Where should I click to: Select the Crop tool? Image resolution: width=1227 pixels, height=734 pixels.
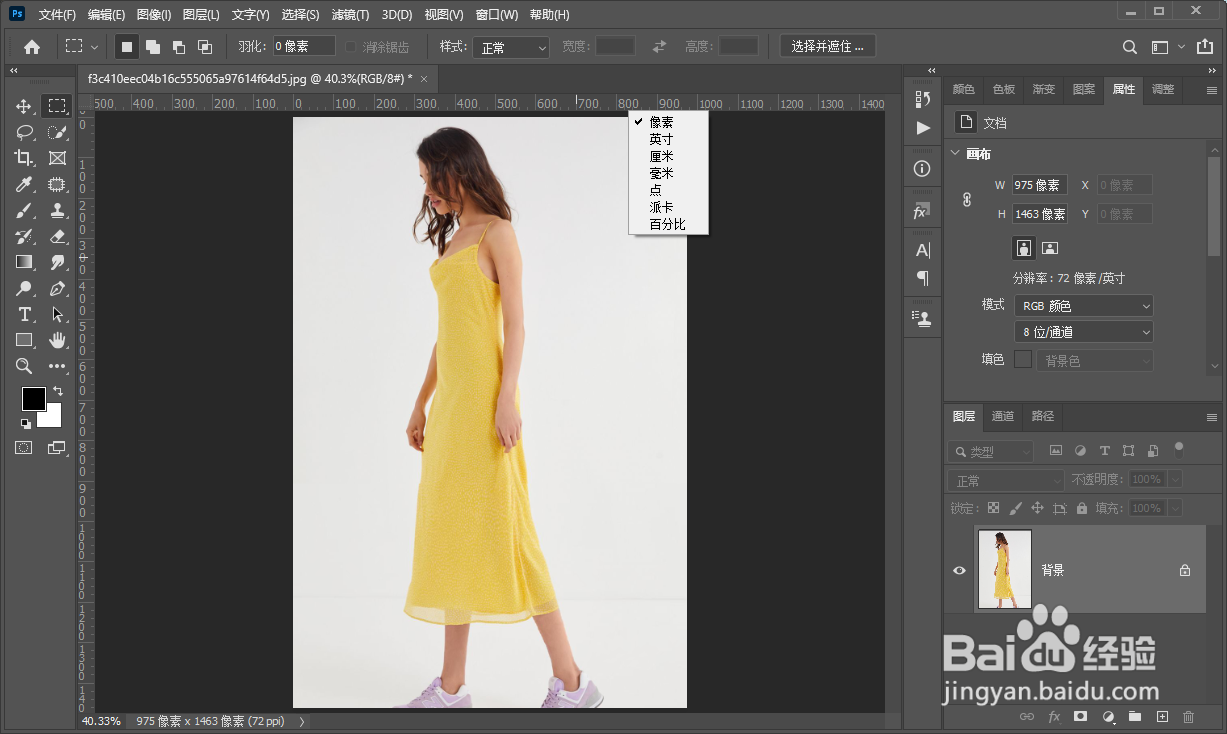click(x=24, y=158)
